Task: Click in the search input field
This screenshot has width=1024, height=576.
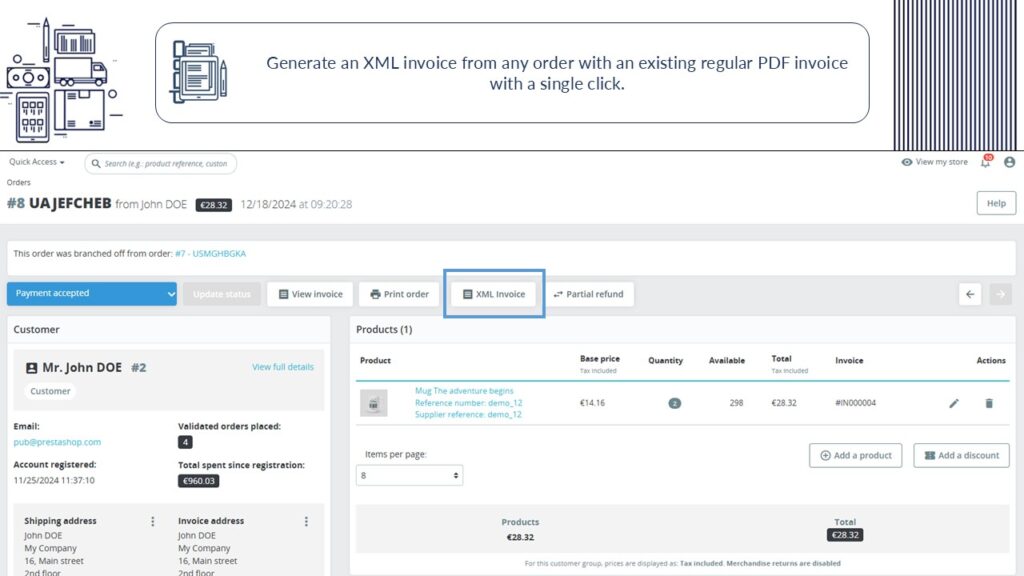Action: click(165, 163)
